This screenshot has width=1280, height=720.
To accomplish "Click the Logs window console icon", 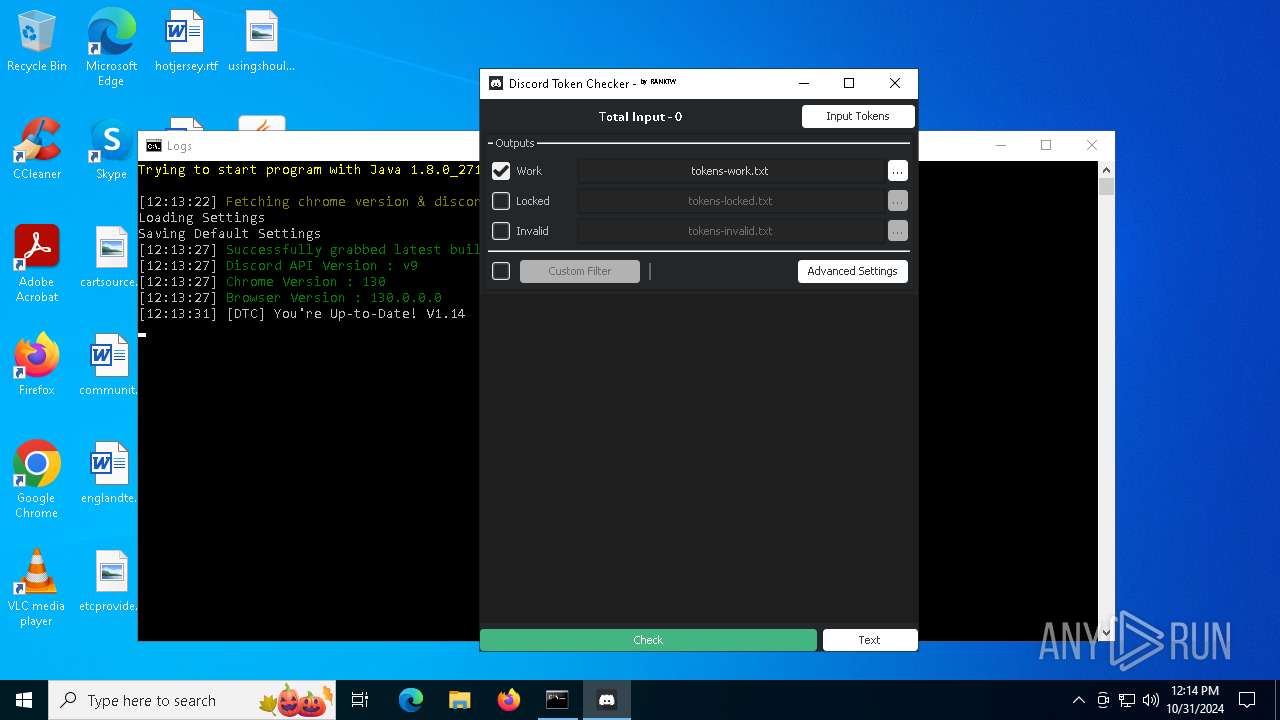I will [153, 146].
